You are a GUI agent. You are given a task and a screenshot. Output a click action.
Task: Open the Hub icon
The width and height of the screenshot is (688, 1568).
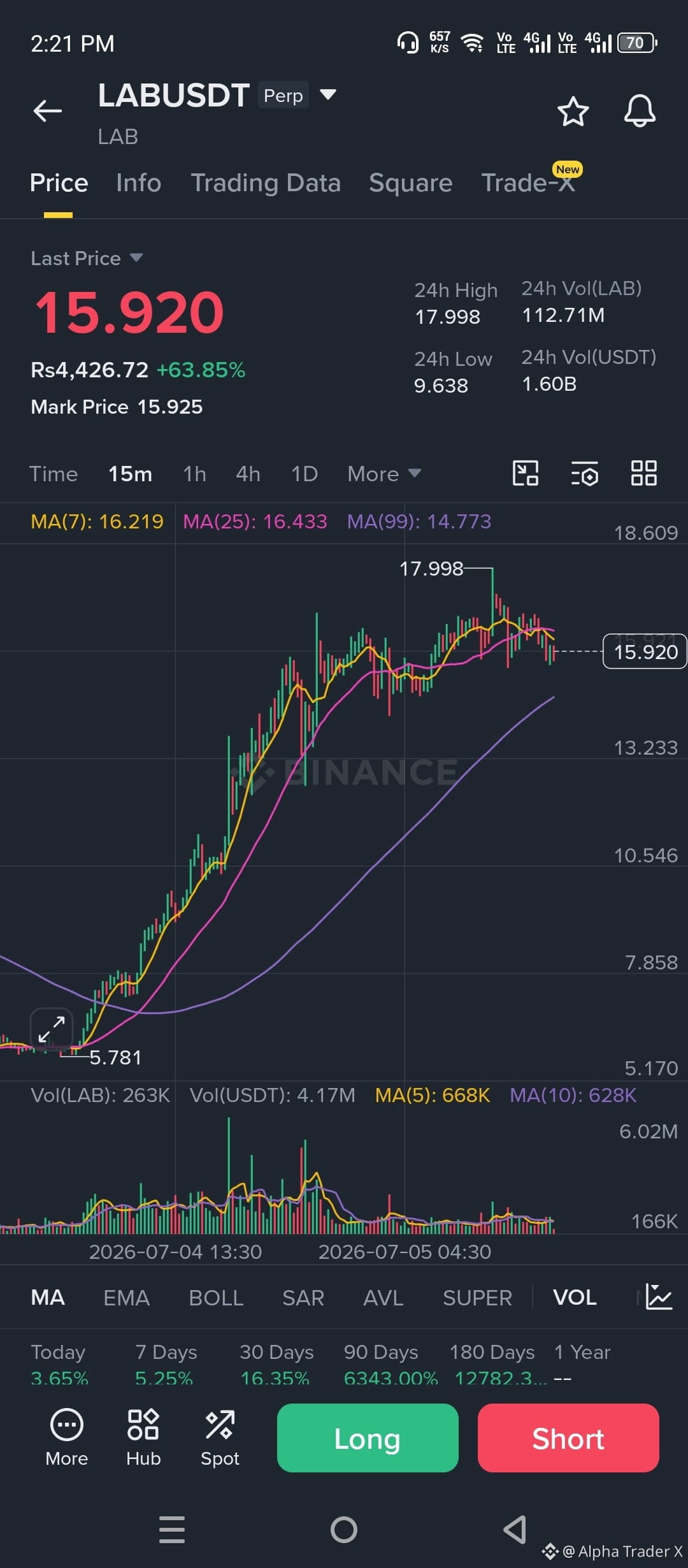(x=143, y=1438)
